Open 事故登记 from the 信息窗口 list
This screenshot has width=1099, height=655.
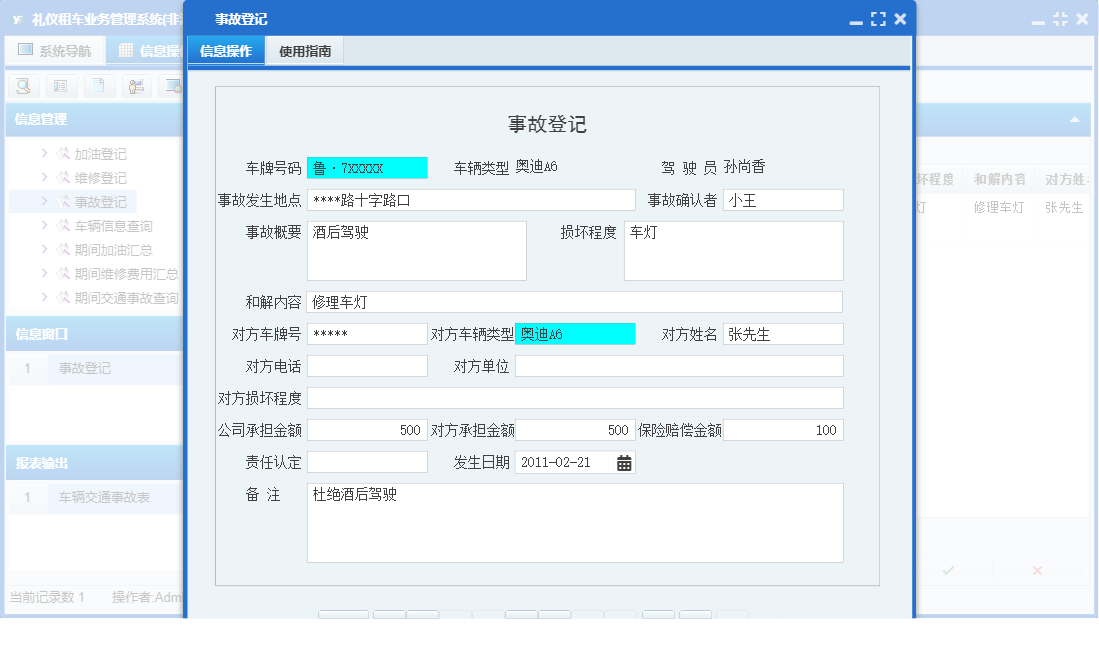83,369
